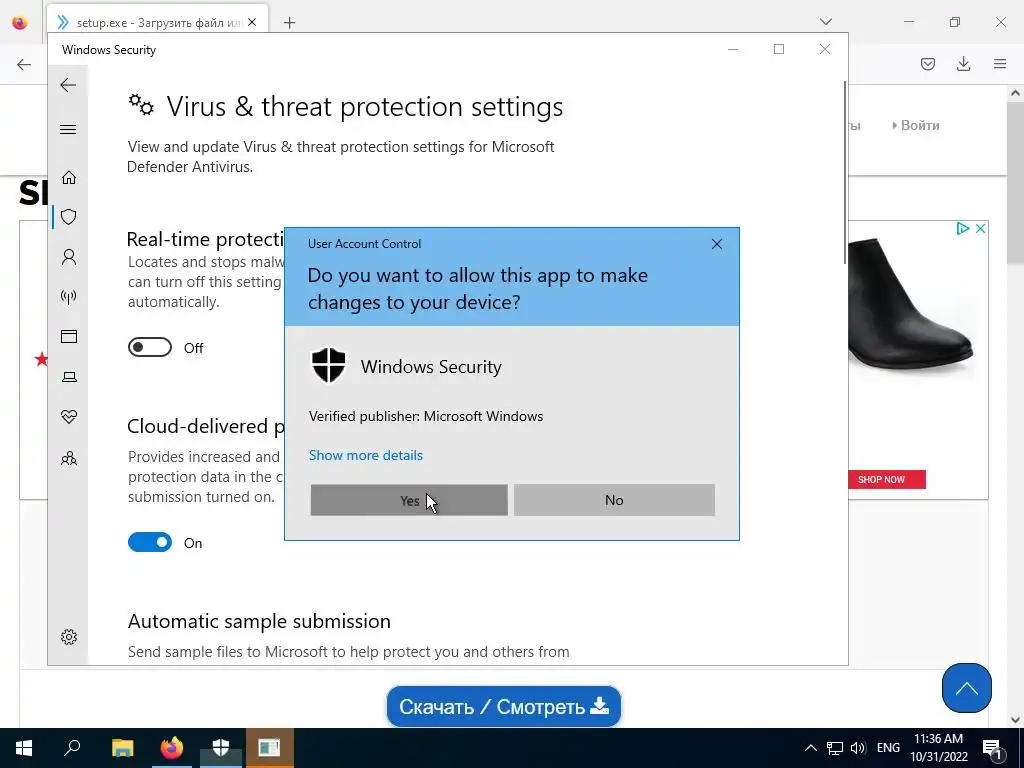Select the setup.exe browser tab
Image resolution: width=1024 pixels, height=768 pixels.
157,23
